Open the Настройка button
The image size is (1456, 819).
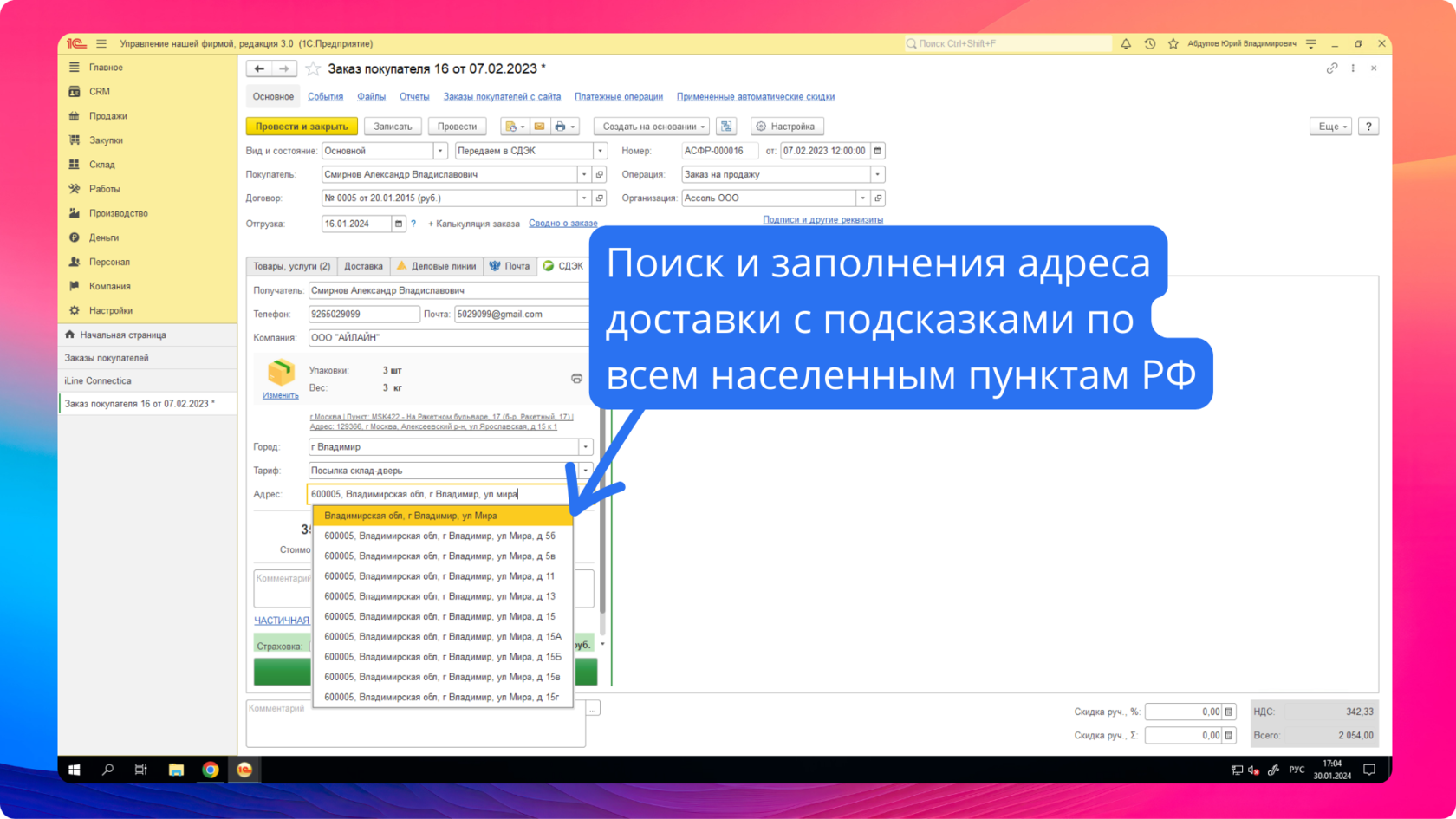(x=787, y=127)
